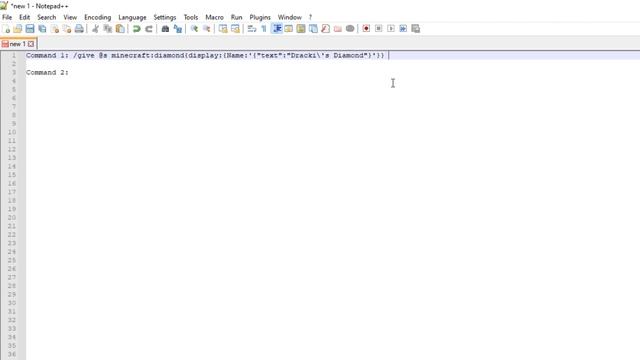Viewport: 640px width, 360px height.
Task: Open the Language menu
Action: click(132, 17)
